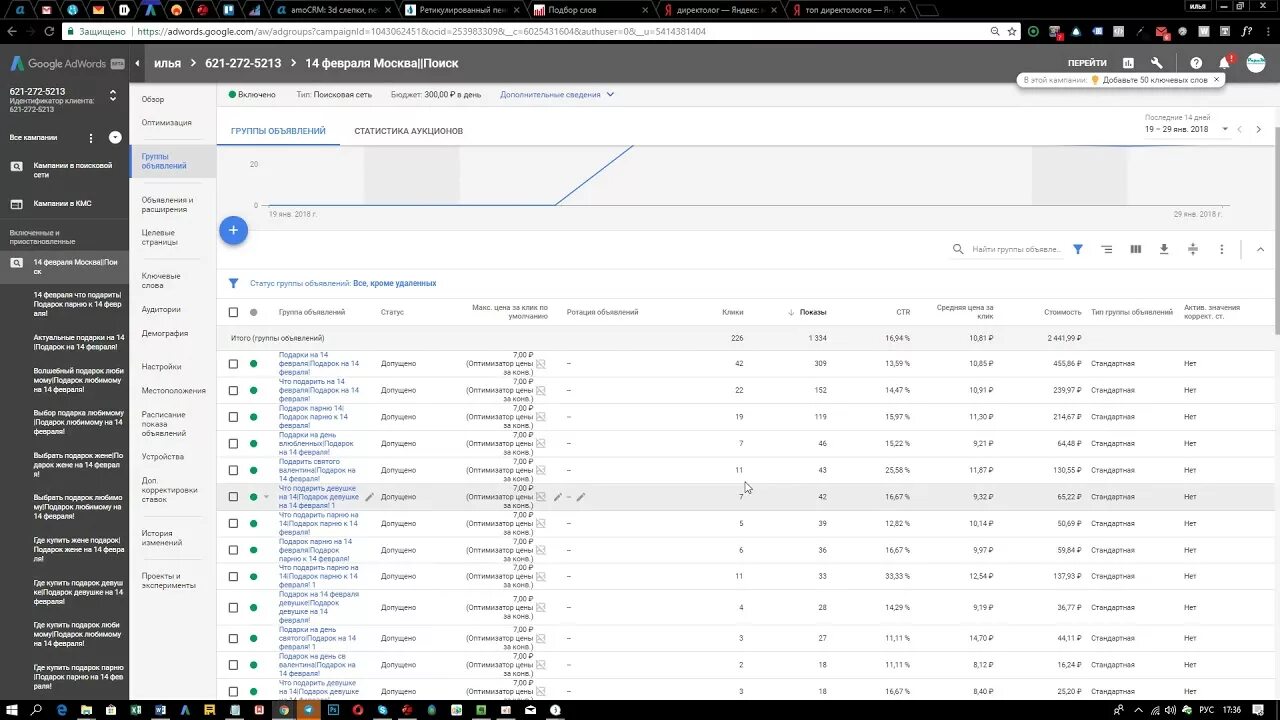Open 'Аудитории' in the page menu
Viewport: 1280px width, 720px height.
161,310
